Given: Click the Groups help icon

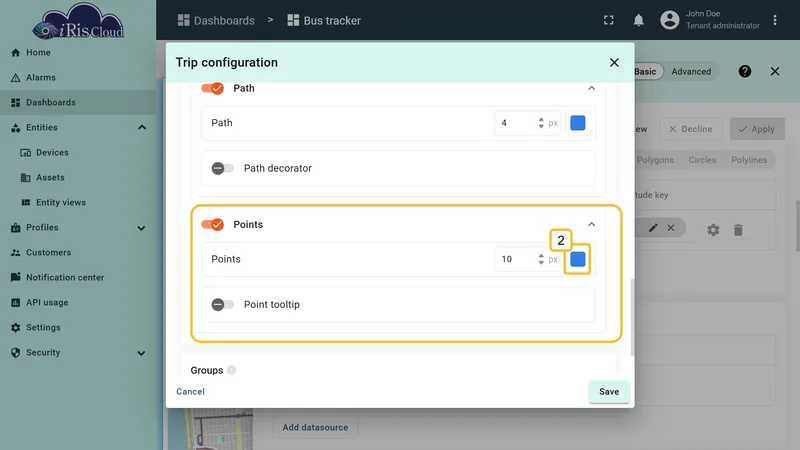Looking at the screenshot, I should point(232,370).
